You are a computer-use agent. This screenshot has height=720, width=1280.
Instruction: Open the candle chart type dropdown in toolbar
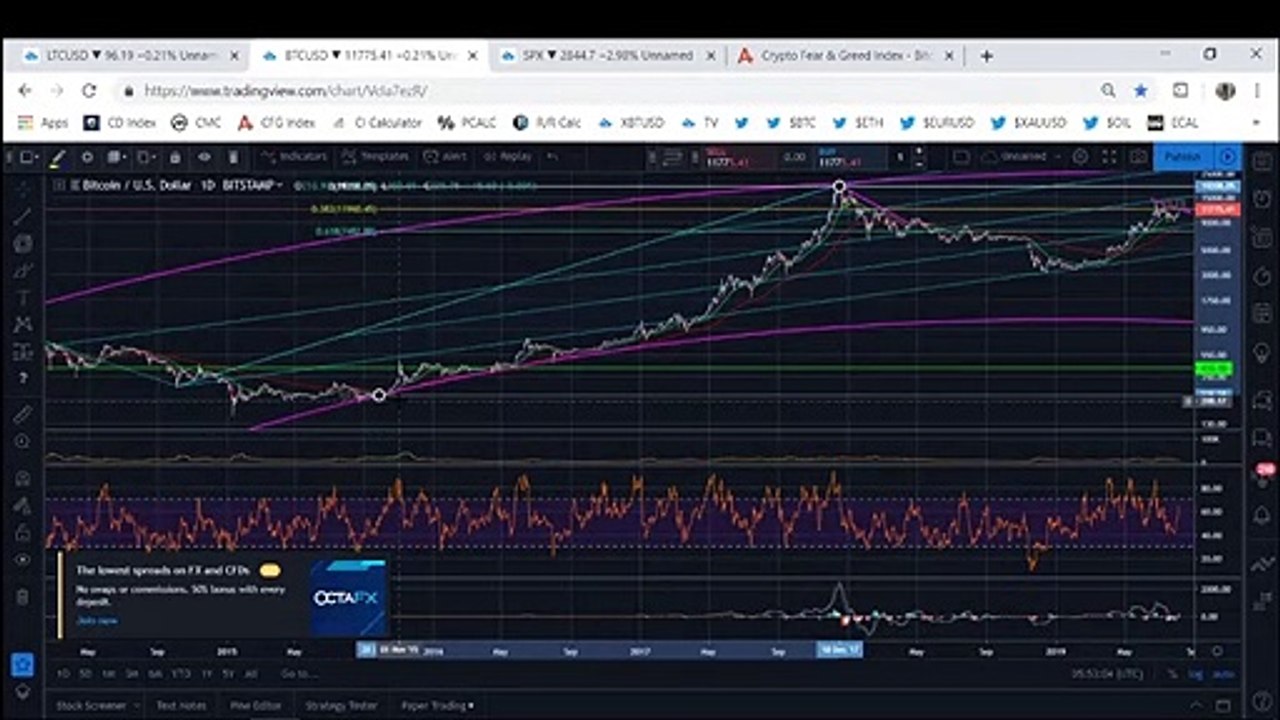pos(116,157)
